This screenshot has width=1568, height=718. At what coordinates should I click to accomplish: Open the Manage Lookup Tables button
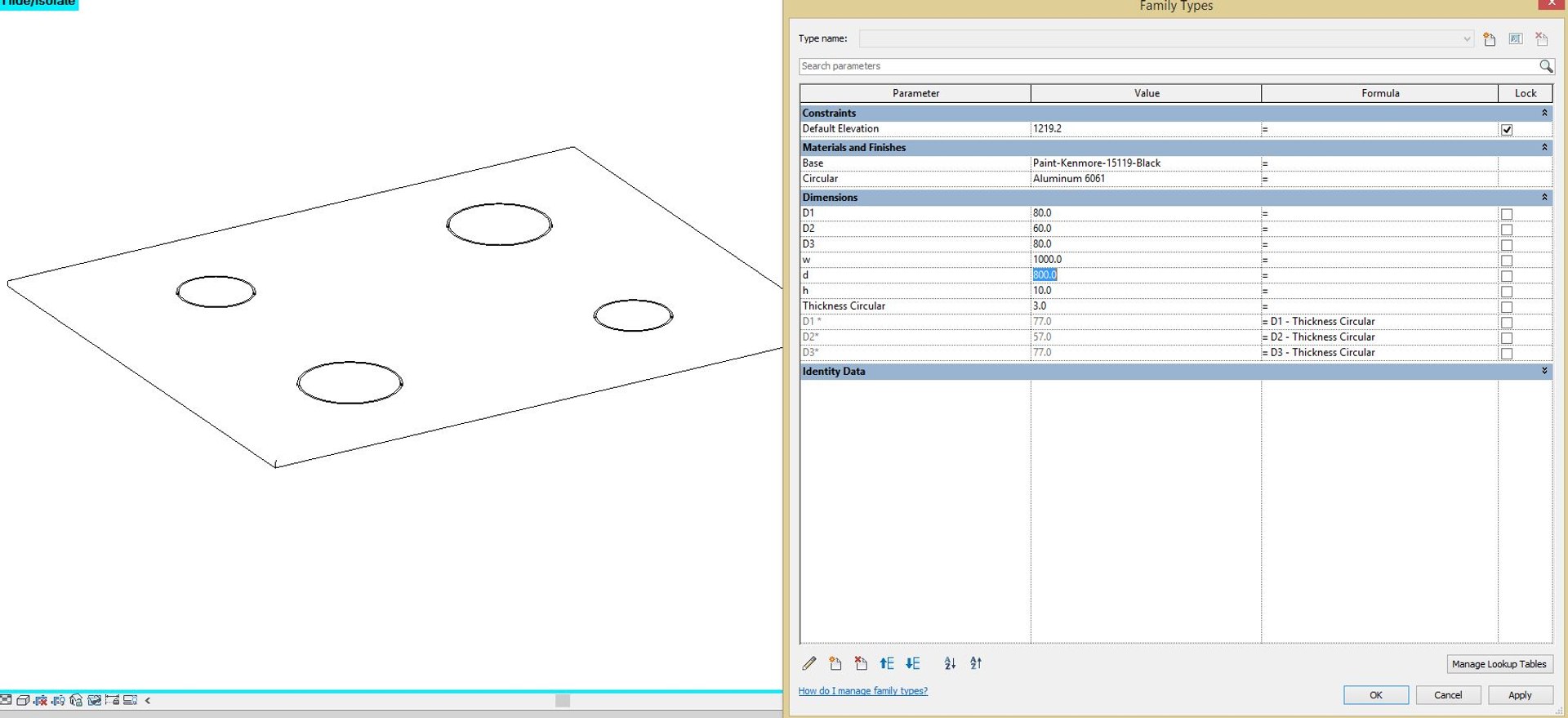tap(1499, 664)
